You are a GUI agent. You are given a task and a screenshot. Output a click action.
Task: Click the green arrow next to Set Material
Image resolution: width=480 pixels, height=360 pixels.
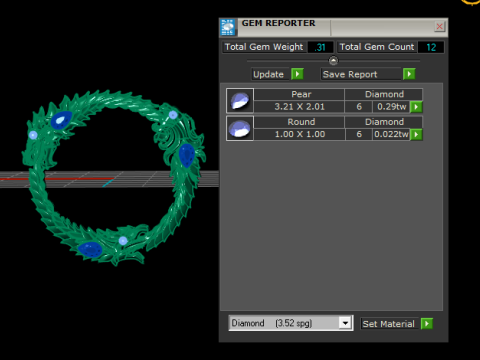click(427, 324)
